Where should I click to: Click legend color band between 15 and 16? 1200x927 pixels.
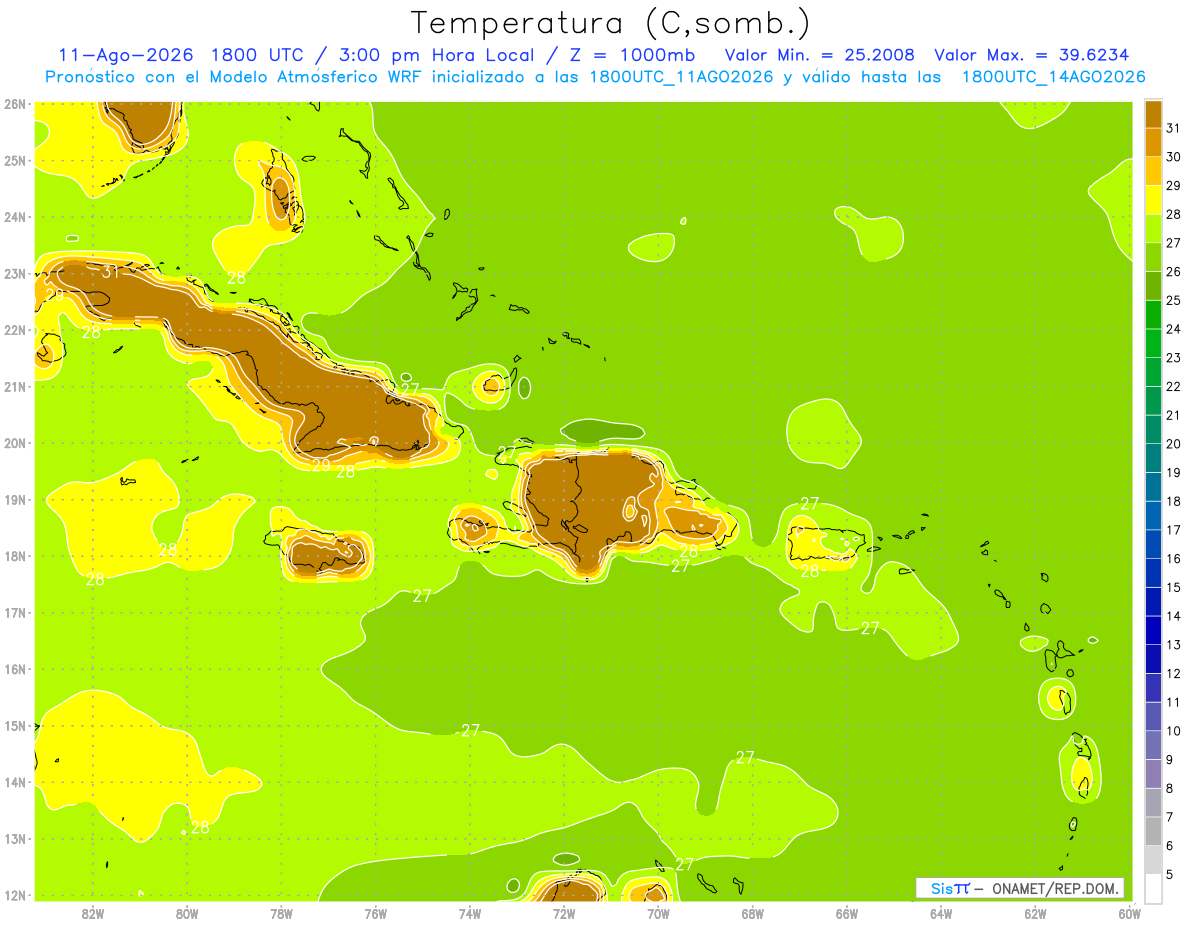click(1153, 573)
